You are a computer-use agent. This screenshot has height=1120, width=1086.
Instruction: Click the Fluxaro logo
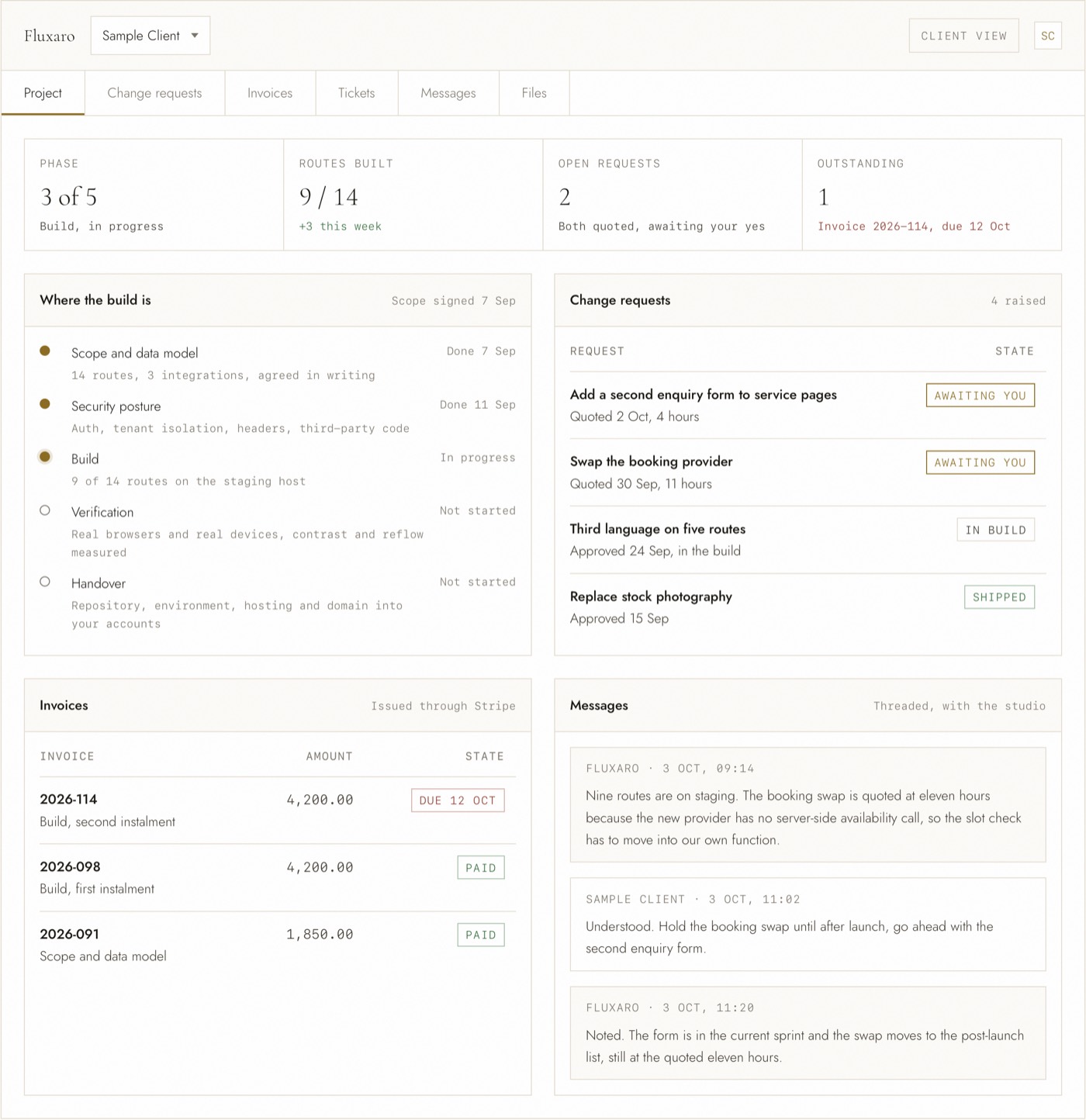(x=50, y=36)
